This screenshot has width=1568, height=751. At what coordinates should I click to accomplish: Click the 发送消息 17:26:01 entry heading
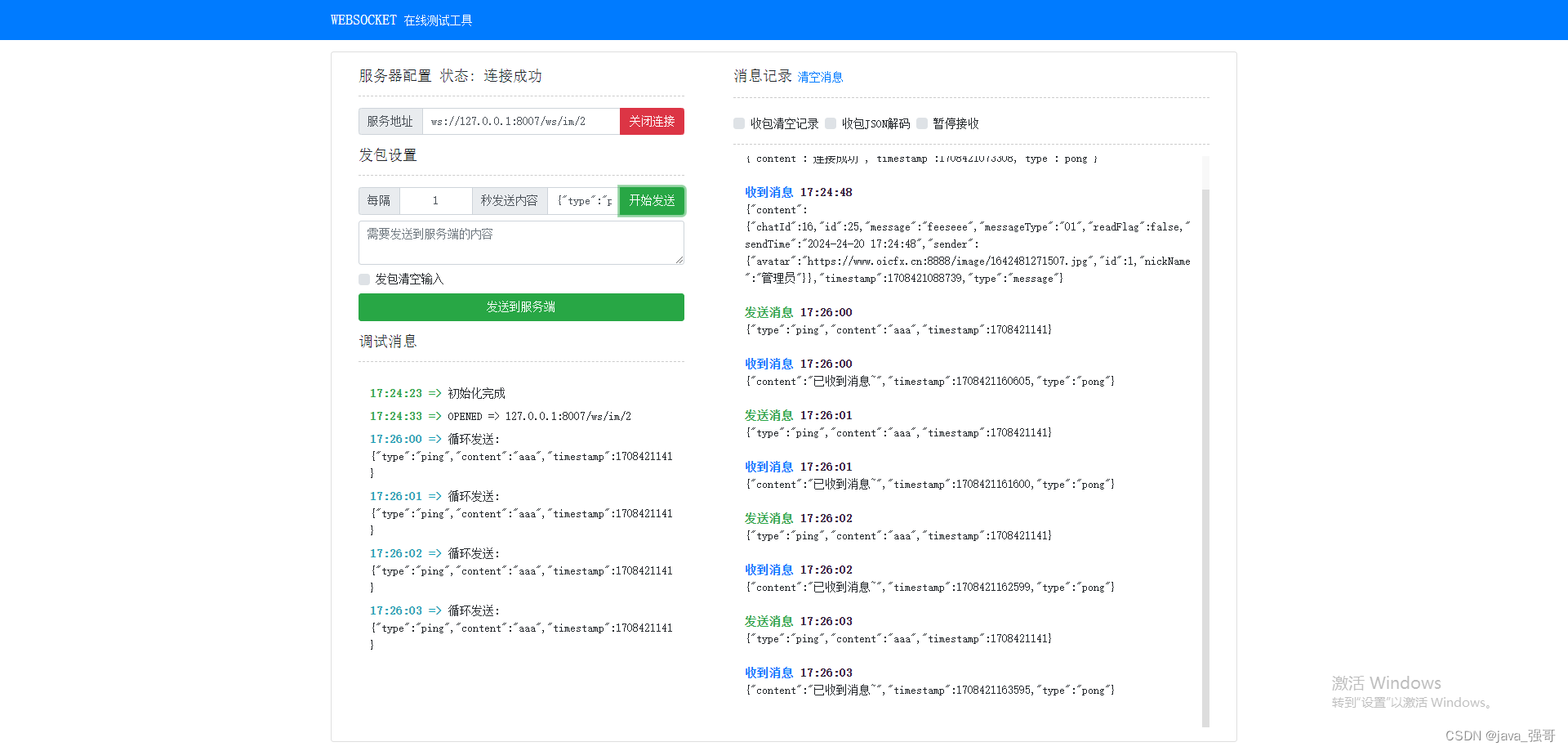click(798, 415)
